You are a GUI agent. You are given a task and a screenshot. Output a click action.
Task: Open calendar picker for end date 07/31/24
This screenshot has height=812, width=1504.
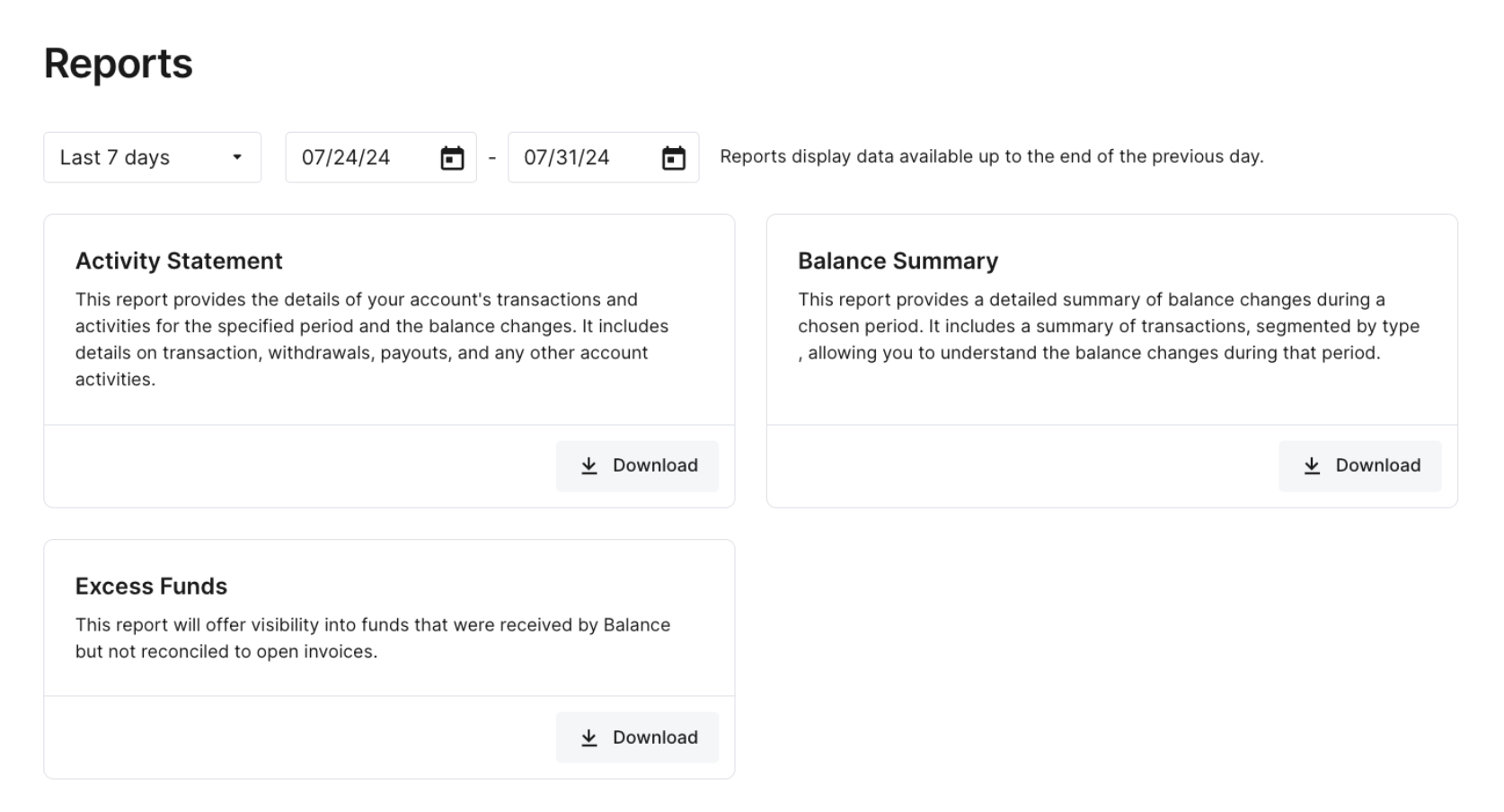(674, 158)
